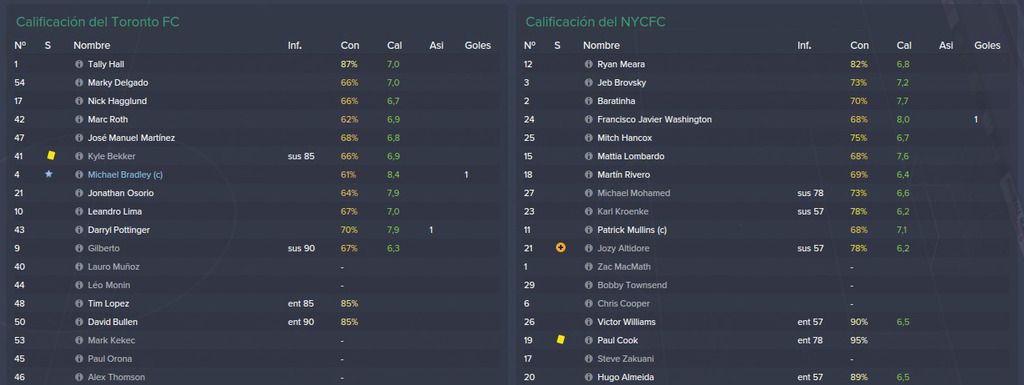Click the Calificación del NYCFC heading
This screenshot has width=1024, height=385.
pyautogui.click(x=596, y=22)
